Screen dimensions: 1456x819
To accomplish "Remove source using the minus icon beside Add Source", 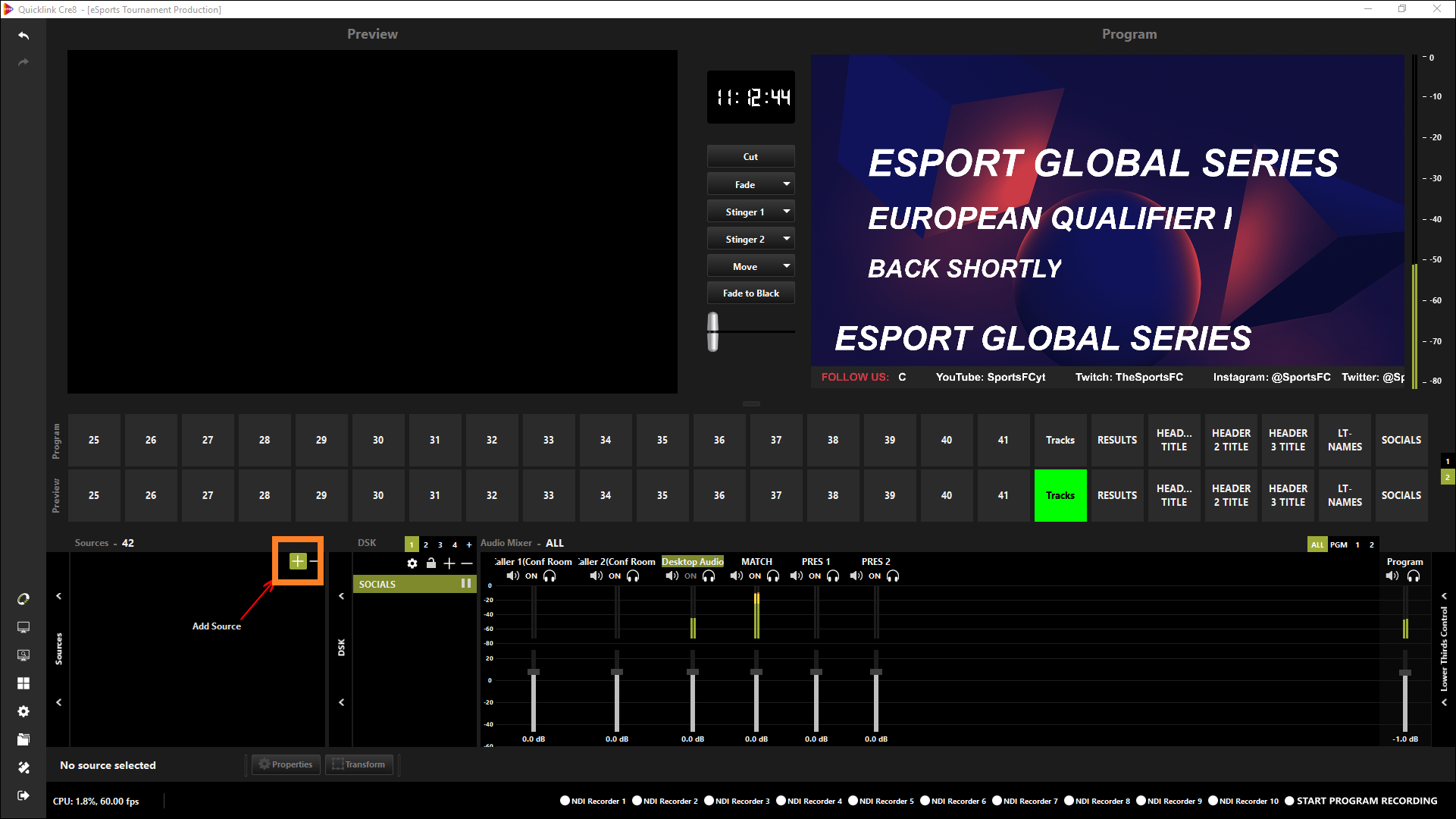I will (x=314, y=561).
